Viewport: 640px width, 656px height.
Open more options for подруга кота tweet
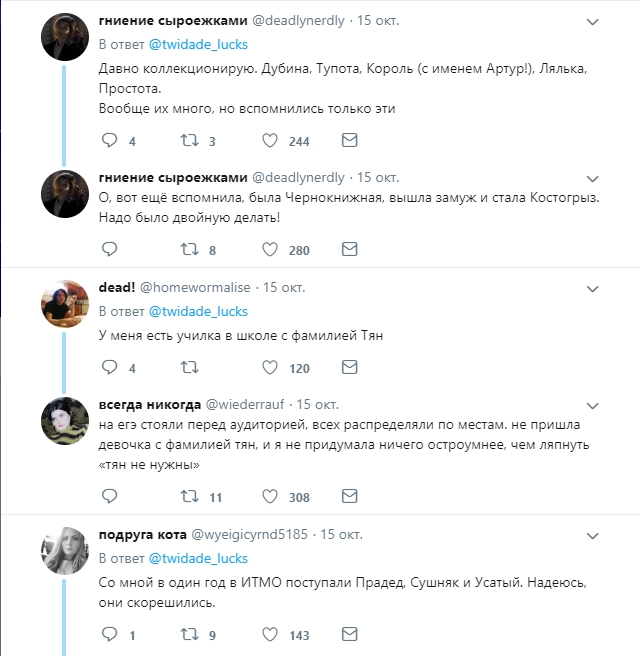592,535
